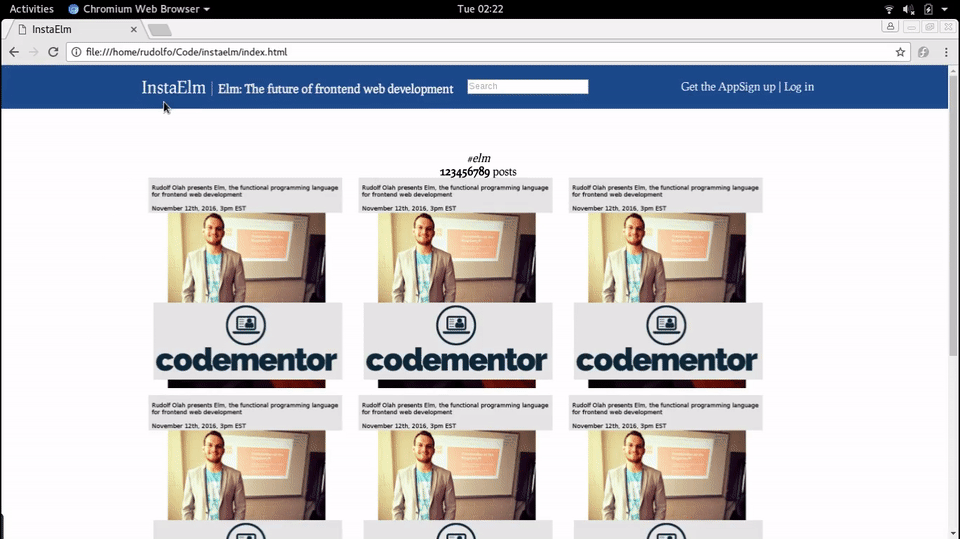
Task: Open the middle post photo in top row
Action: click(x=457, y=257)
